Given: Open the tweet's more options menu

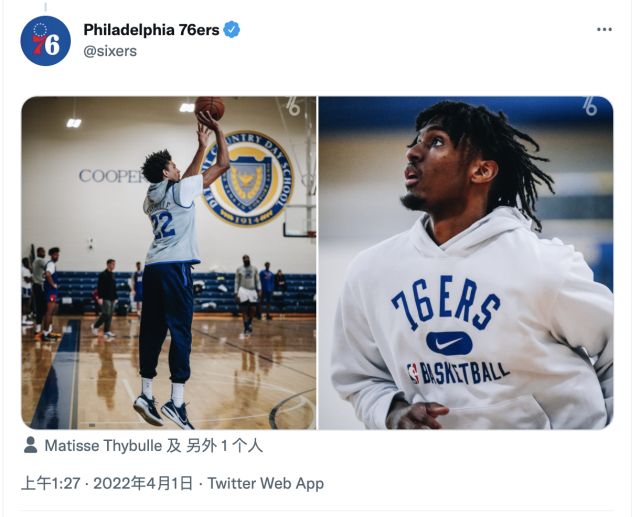Looking at the screenshot, I should pos(604,30).
